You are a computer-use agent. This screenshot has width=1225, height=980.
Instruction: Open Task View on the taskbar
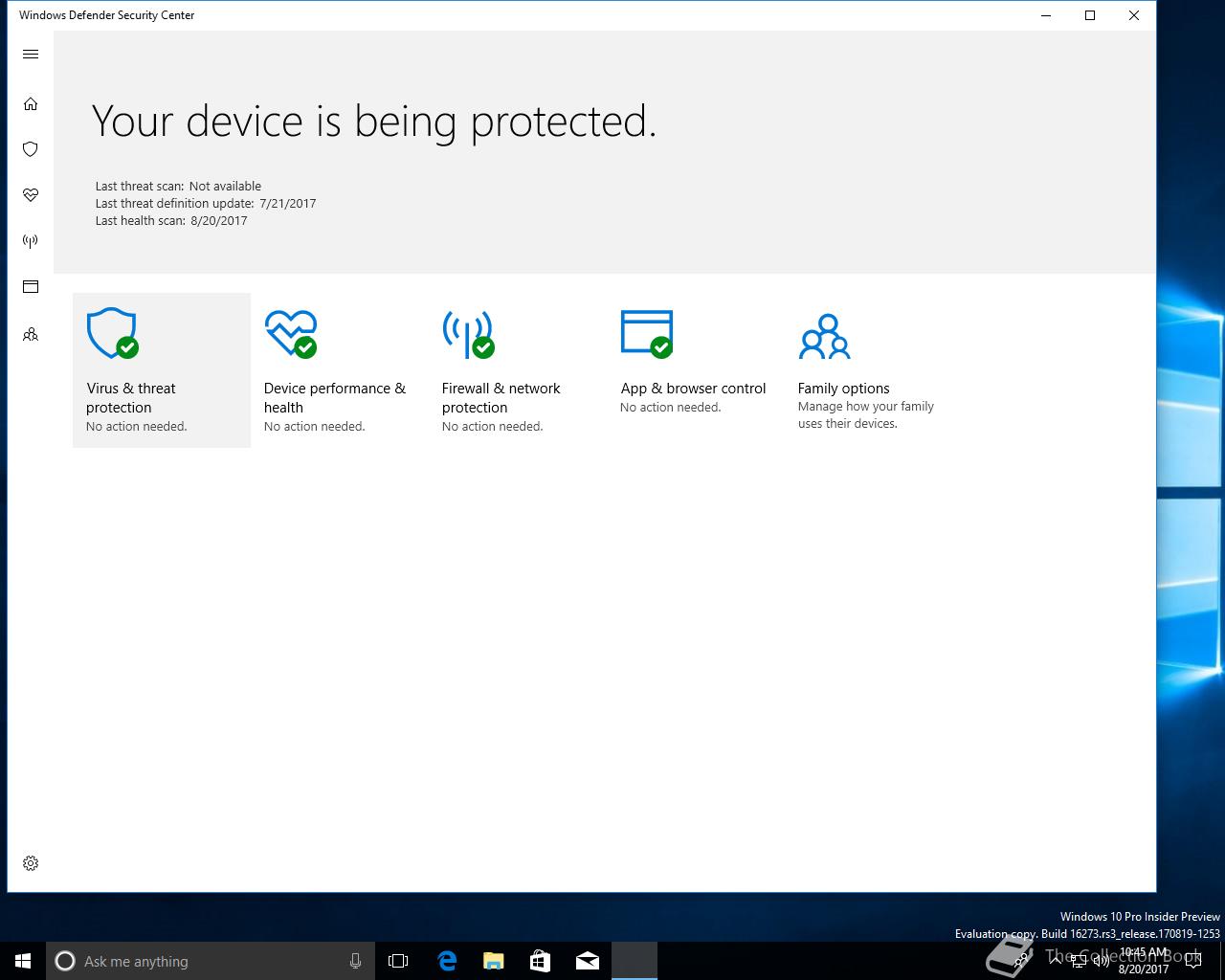(398, 961)
